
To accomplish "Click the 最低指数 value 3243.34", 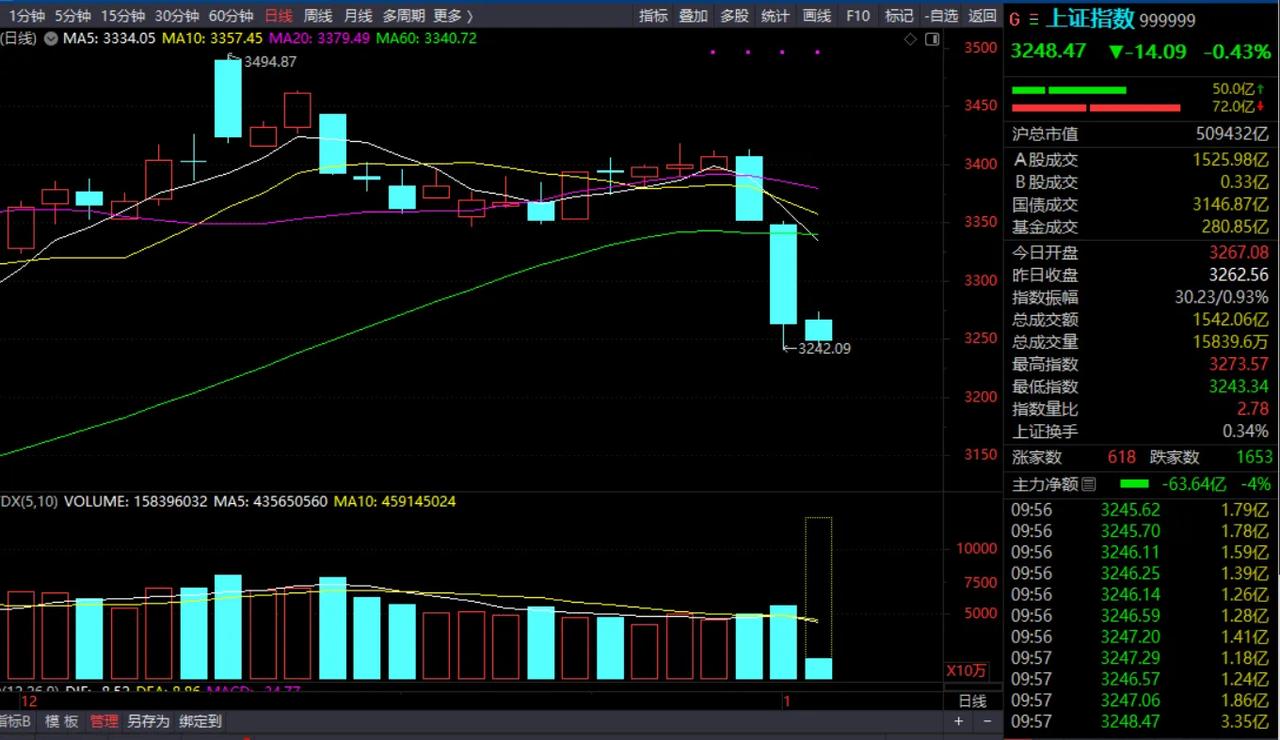I will click(x=1238, y=386).
